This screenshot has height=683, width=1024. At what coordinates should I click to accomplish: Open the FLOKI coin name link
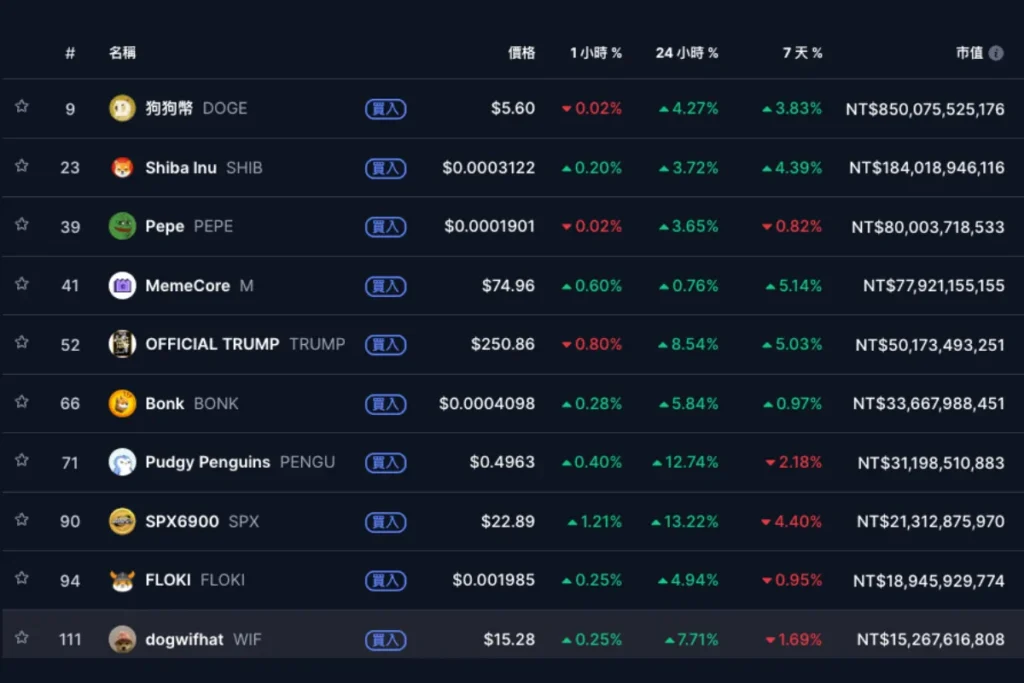point(167,580)
